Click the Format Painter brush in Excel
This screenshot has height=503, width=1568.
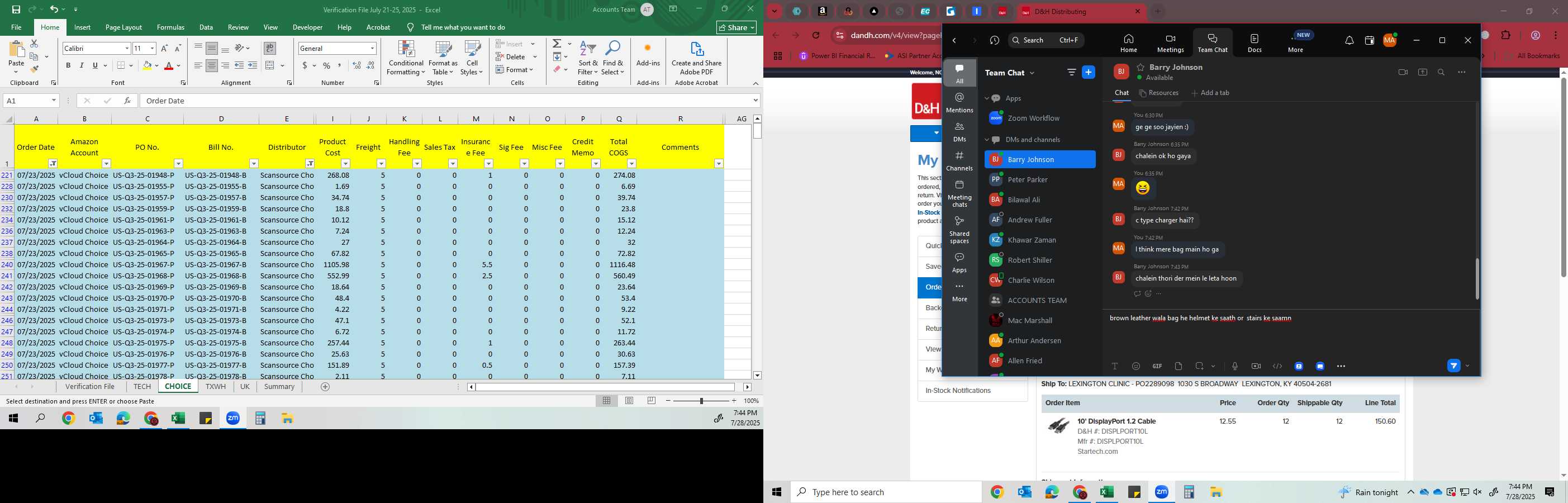click(x=34, y=69)
